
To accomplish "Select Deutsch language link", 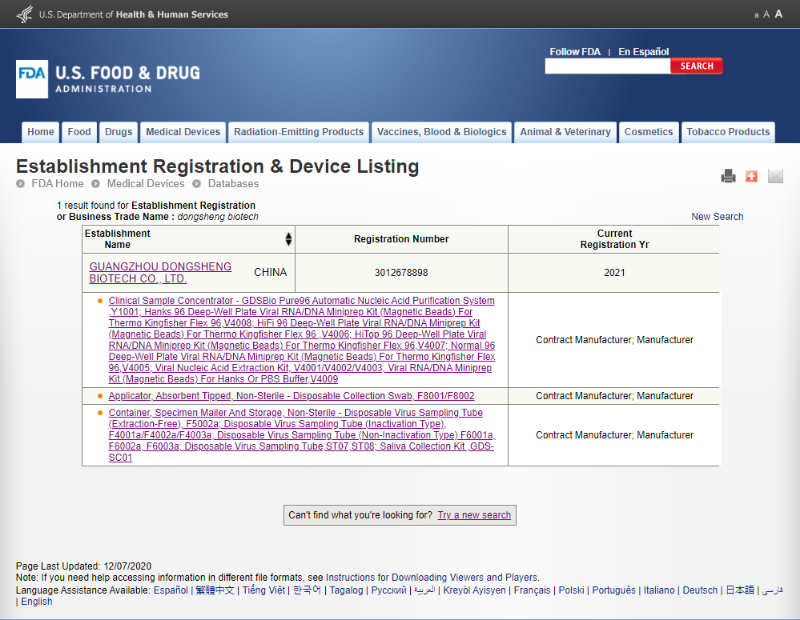I will pos(699,590).
